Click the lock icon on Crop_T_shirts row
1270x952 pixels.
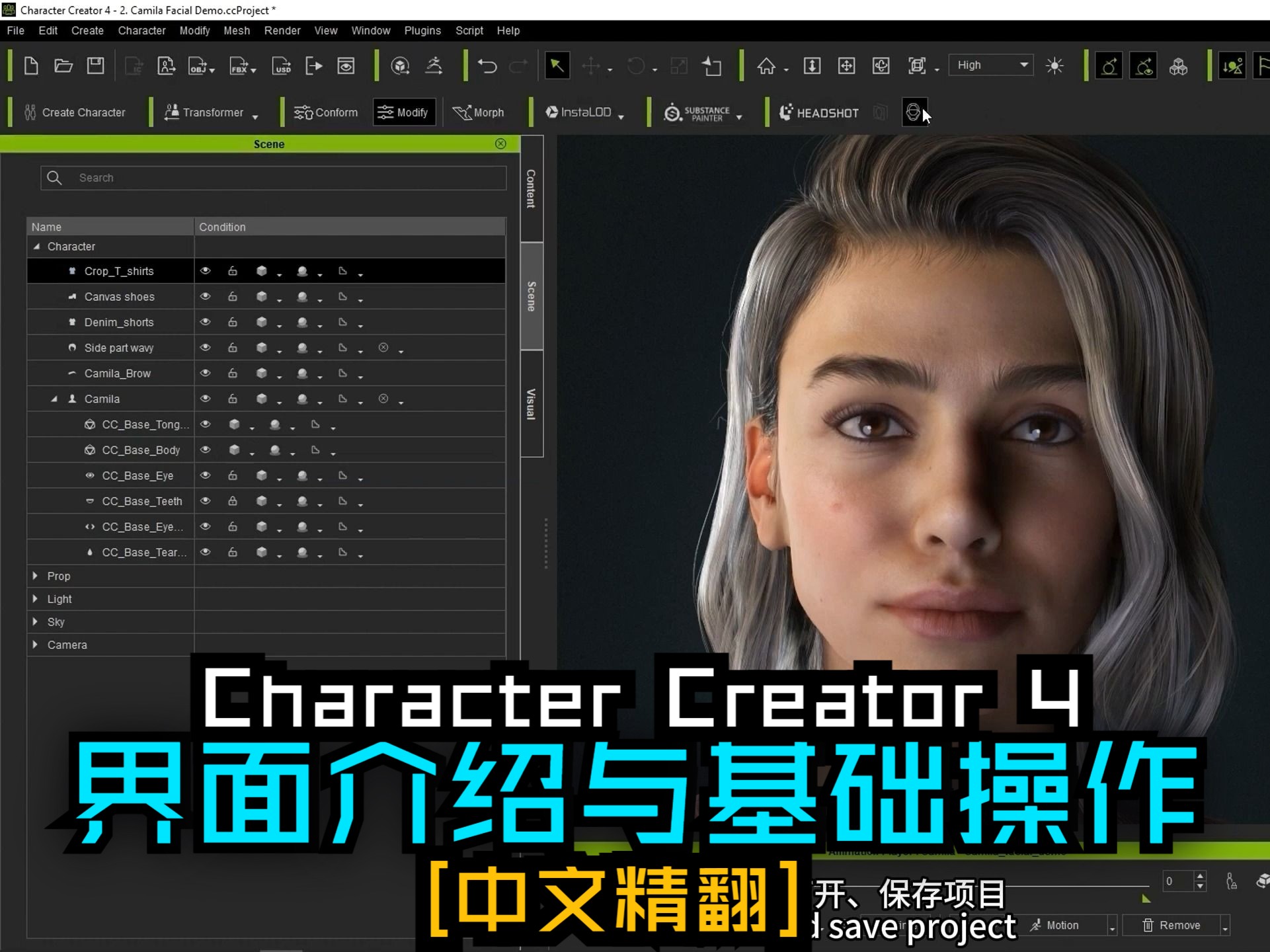(233, 271)
